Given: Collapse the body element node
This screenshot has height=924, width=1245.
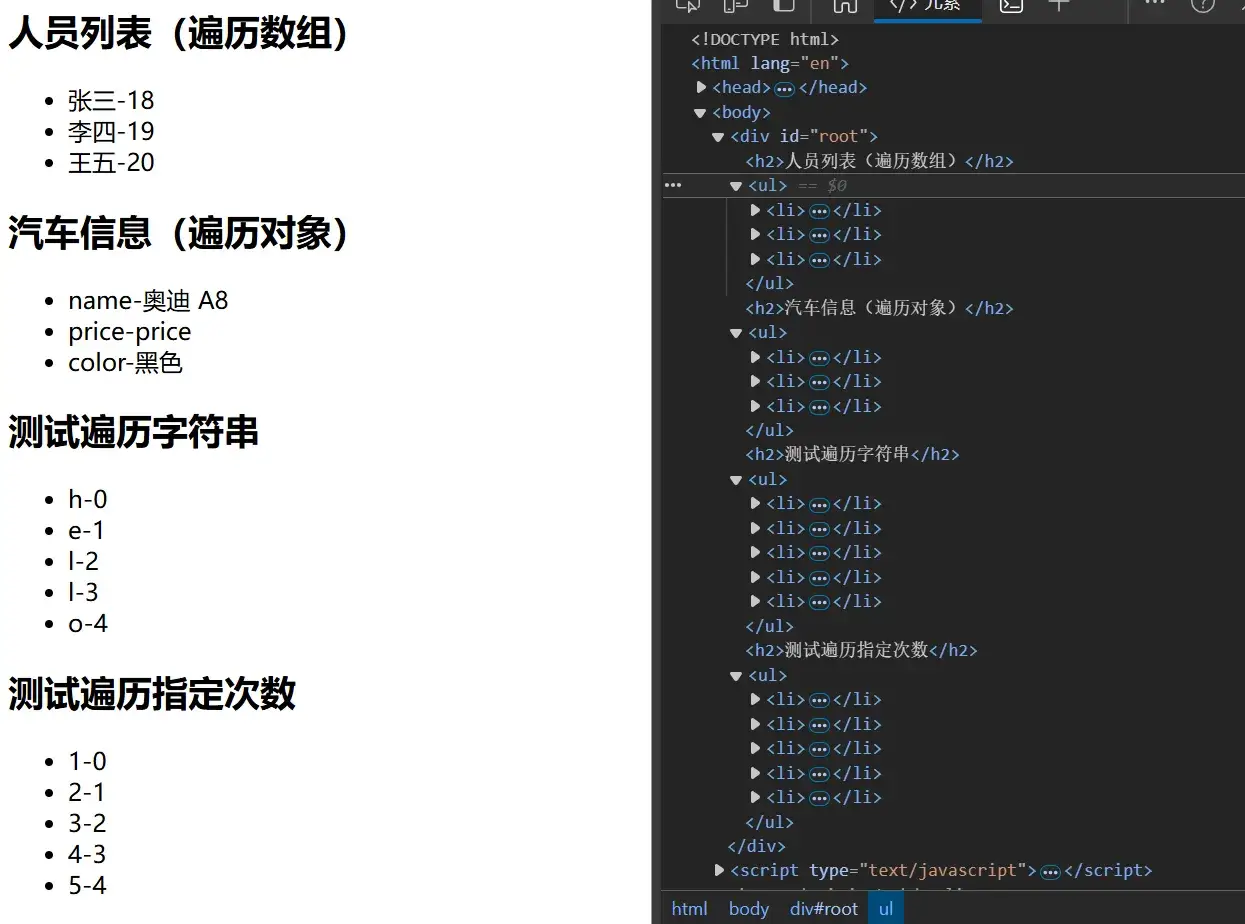Looking at the screenshot, I should (x=700, y=113).
